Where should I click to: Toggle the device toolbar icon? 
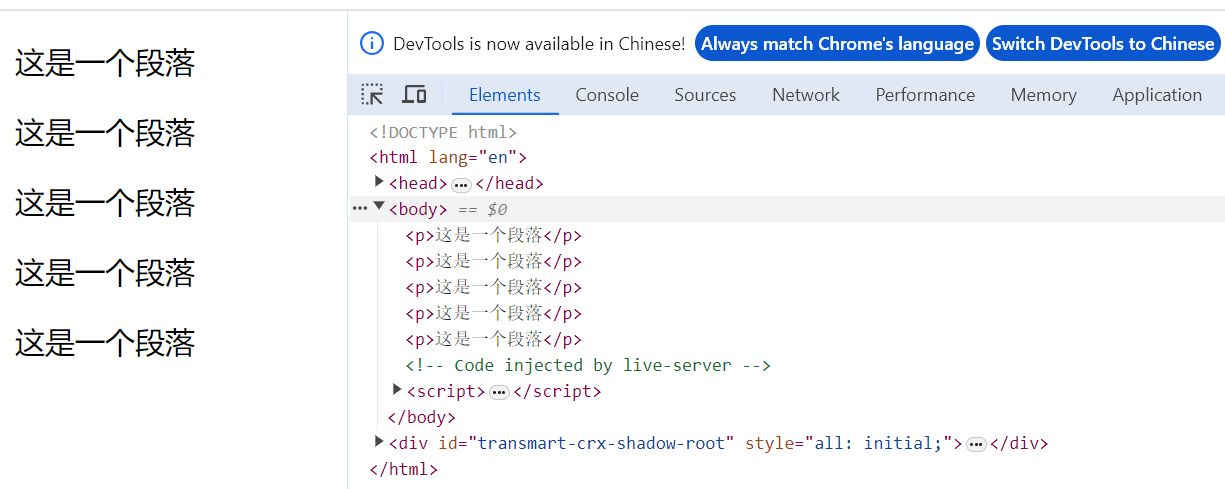pyautogui.click(x=414, y=95)
